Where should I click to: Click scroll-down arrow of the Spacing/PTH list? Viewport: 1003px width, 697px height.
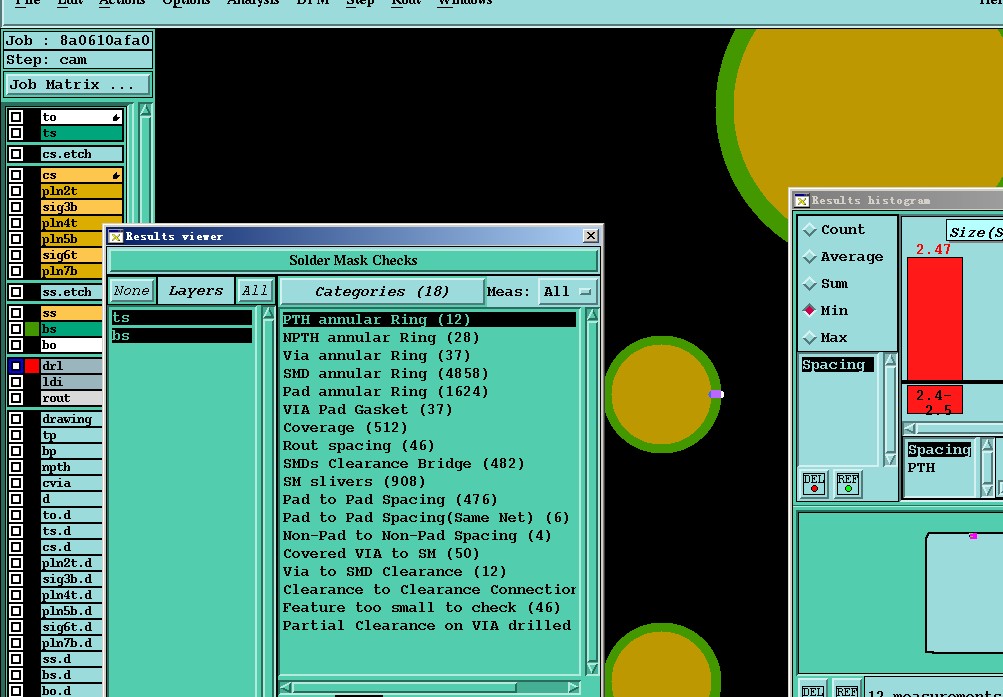point(987,489)
